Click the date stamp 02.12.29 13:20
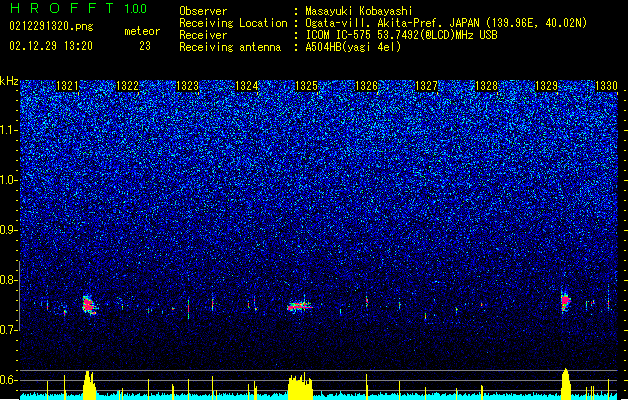Screen dimensions: 629x400 [51, 46]
